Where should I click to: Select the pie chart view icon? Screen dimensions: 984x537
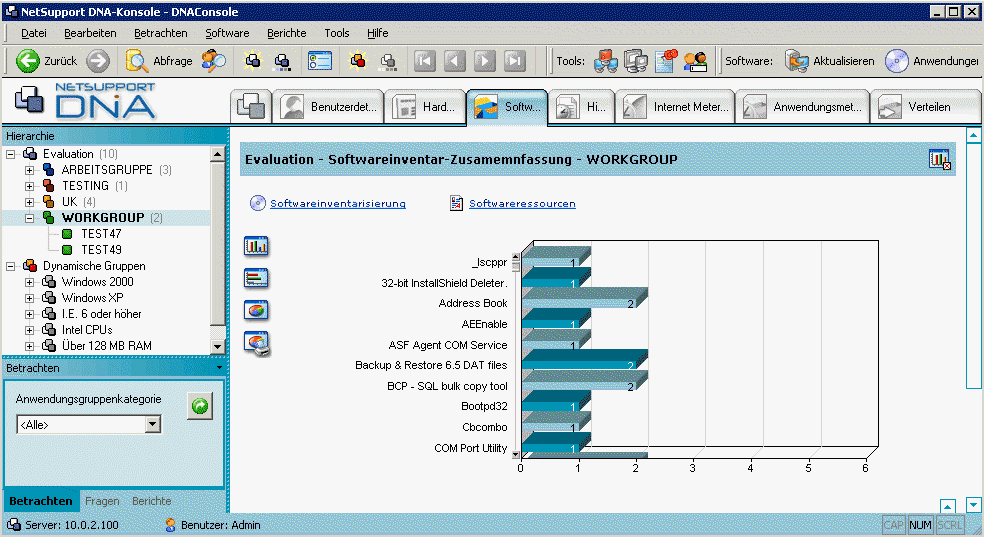click(256, 310)
